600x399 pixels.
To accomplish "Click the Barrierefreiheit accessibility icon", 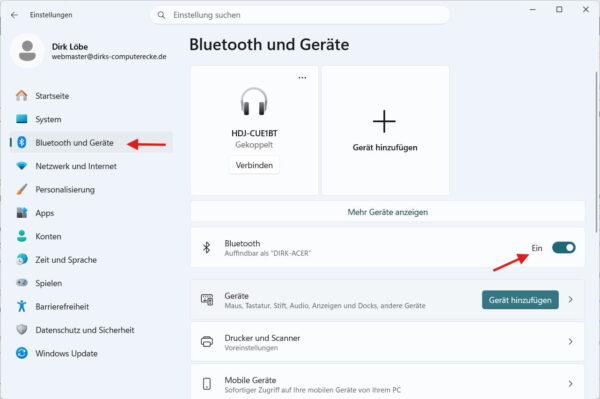I will pos(22,306).
